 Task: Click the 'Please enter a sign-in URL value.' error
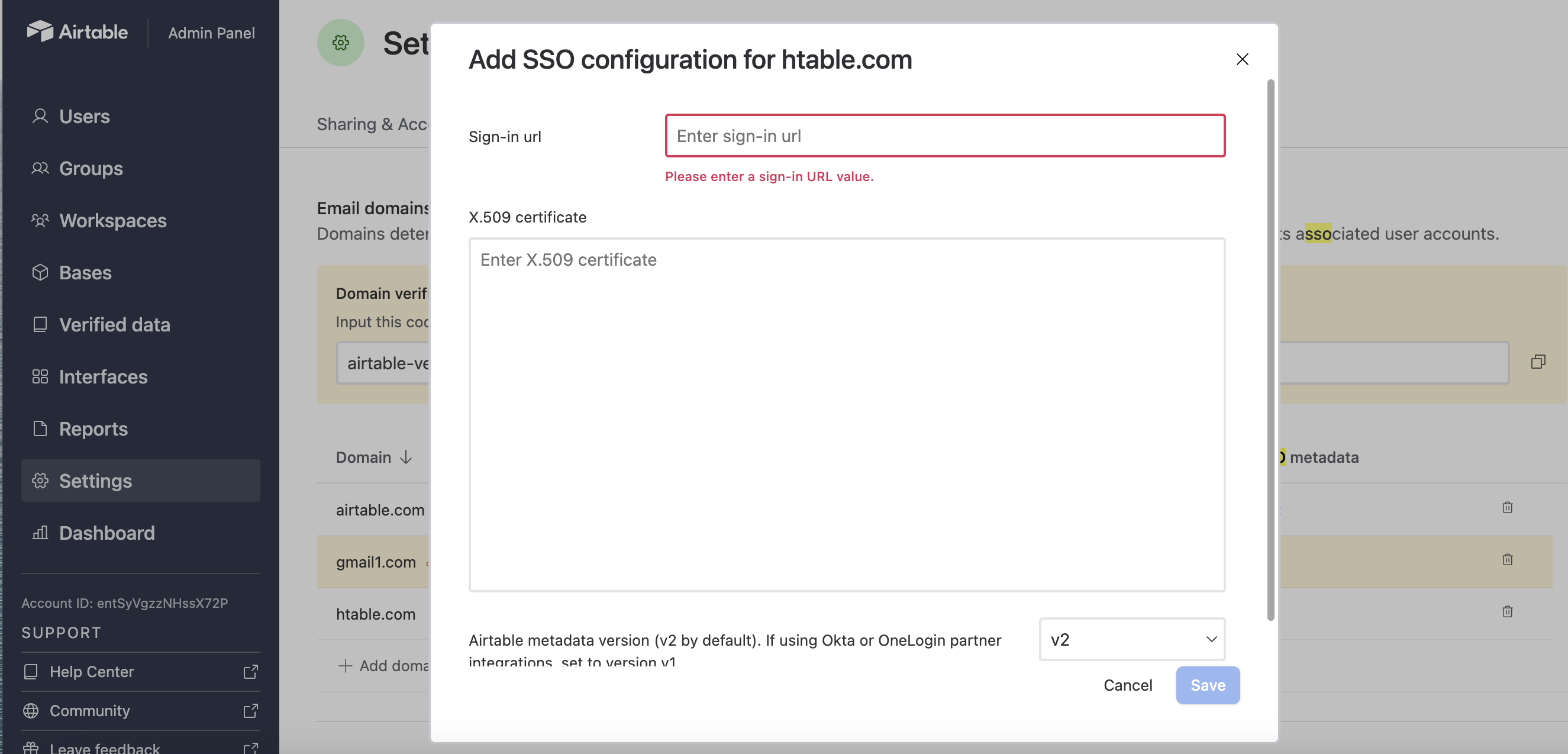769,176
